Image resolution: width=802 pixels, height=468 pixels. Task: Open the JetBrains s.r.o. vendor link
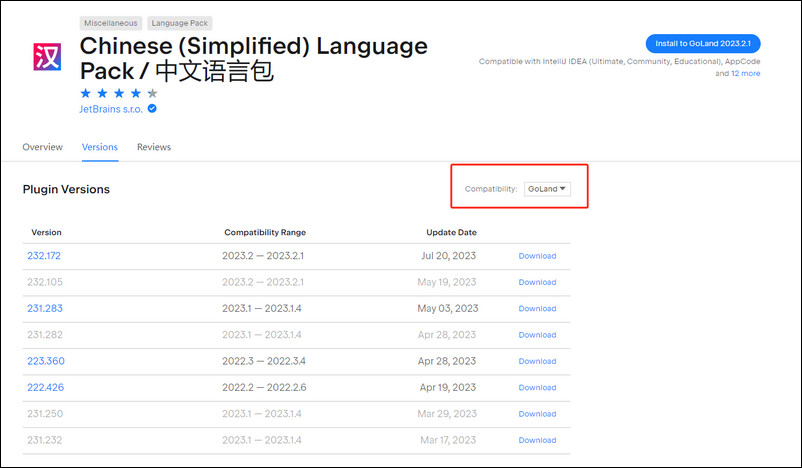pyautogui.click(x=111, y=109)
